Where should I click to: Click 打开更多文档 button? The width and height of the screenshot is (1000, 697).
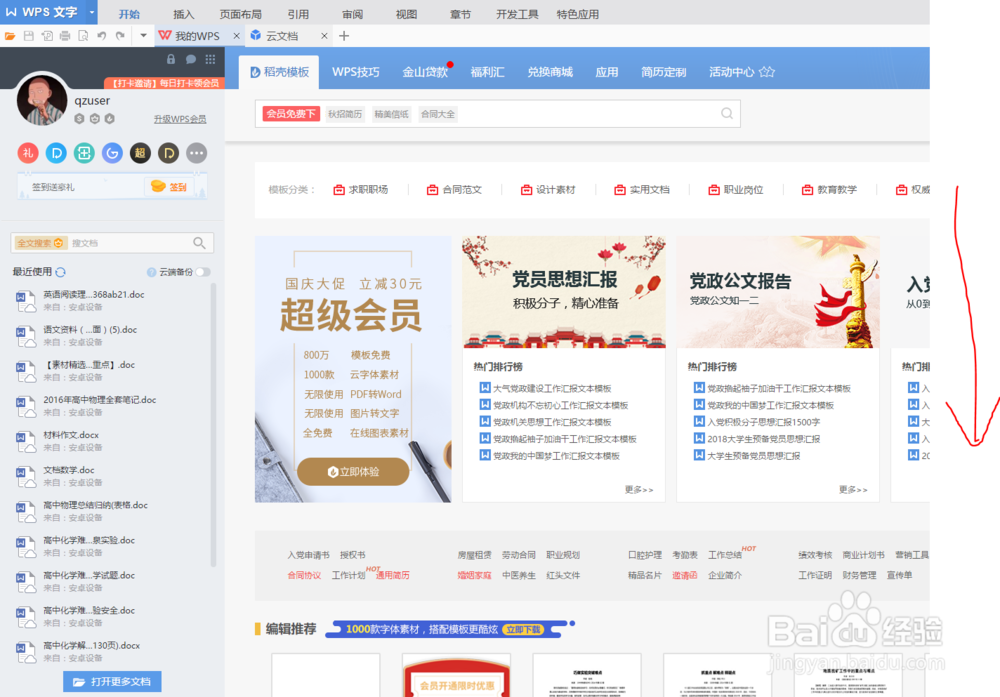(x=112, y=682)
